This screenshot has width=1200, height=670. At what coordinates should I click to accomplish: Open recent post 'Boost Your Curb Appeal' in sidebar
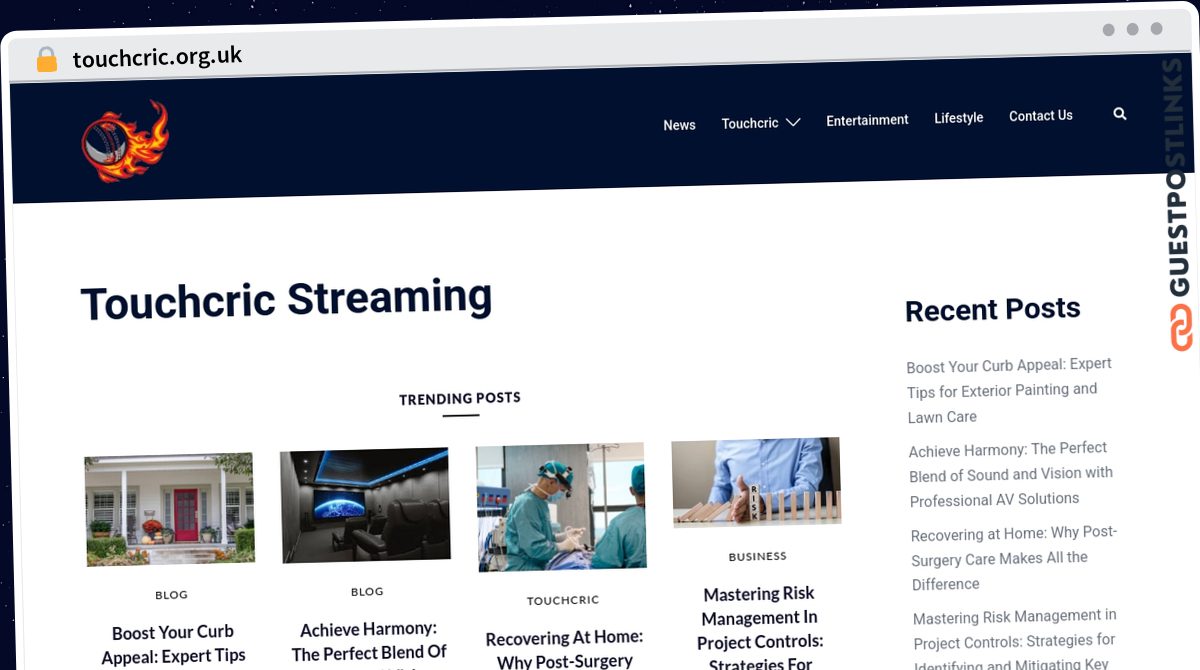(x=1009, y=390)
